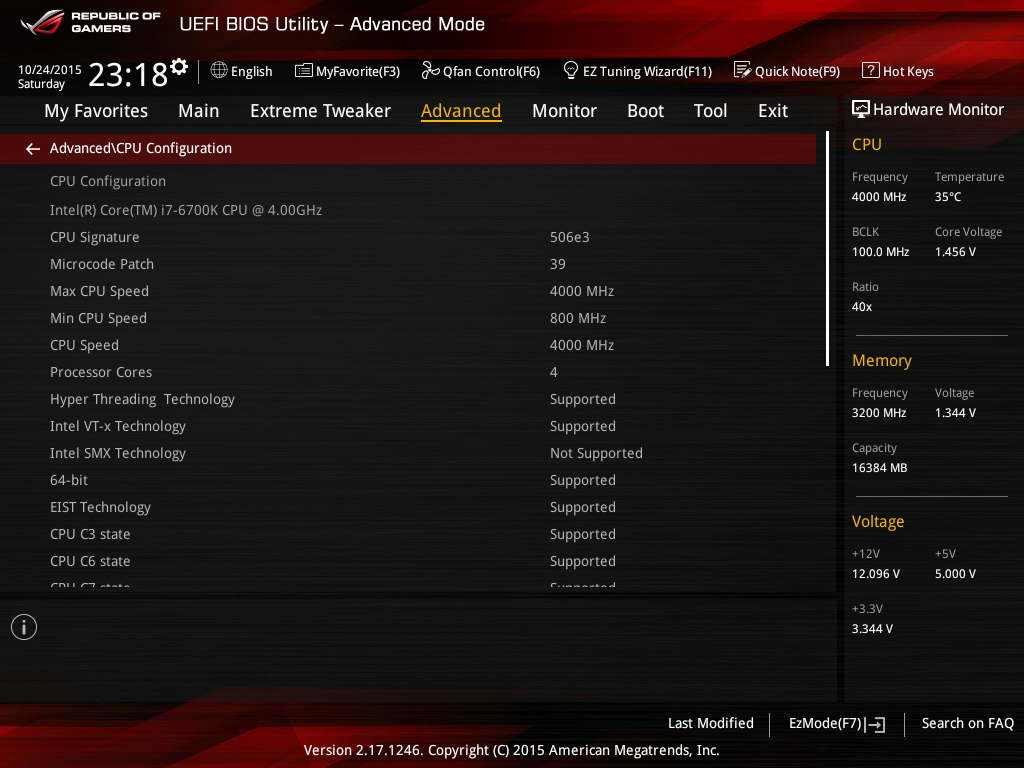Switch to the Main tab
Screen dimensions: 1024x768
[199, 111]
